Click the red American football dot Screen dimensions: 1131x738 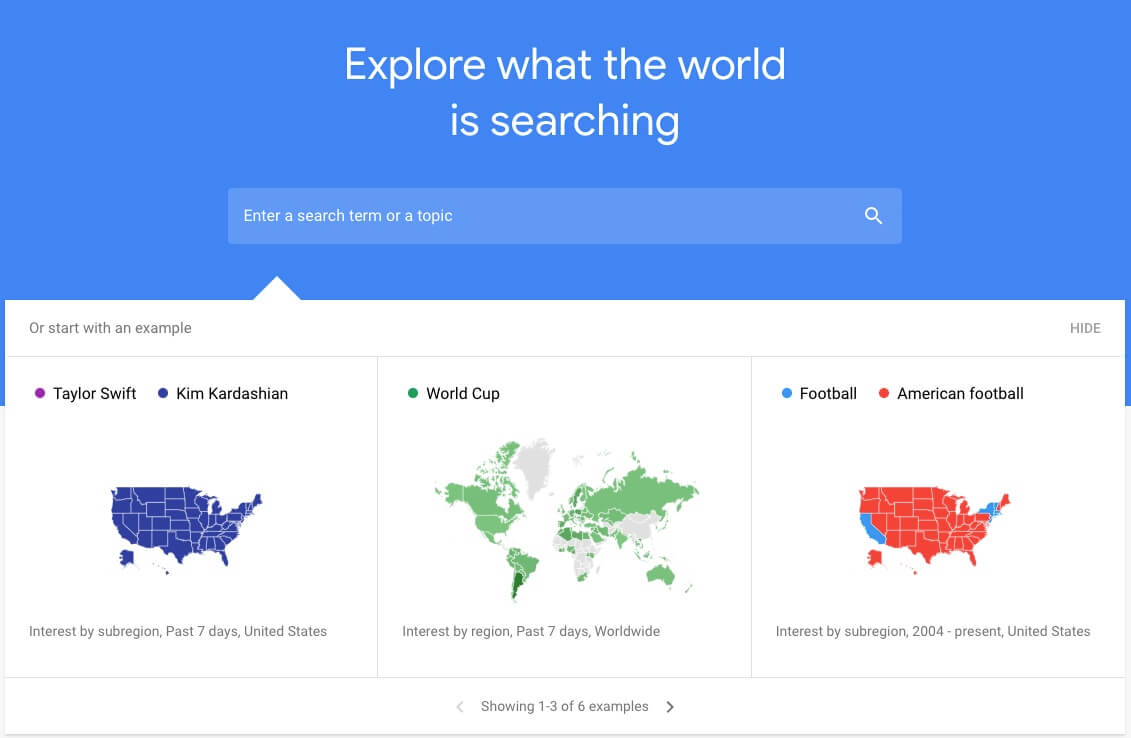[884, 394]
